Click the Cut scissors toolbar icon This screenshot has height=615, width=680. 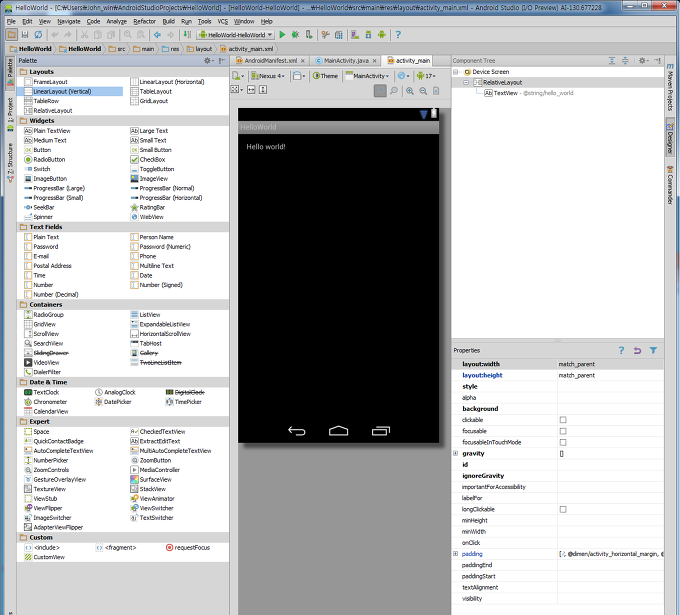(x=84, y=35)
